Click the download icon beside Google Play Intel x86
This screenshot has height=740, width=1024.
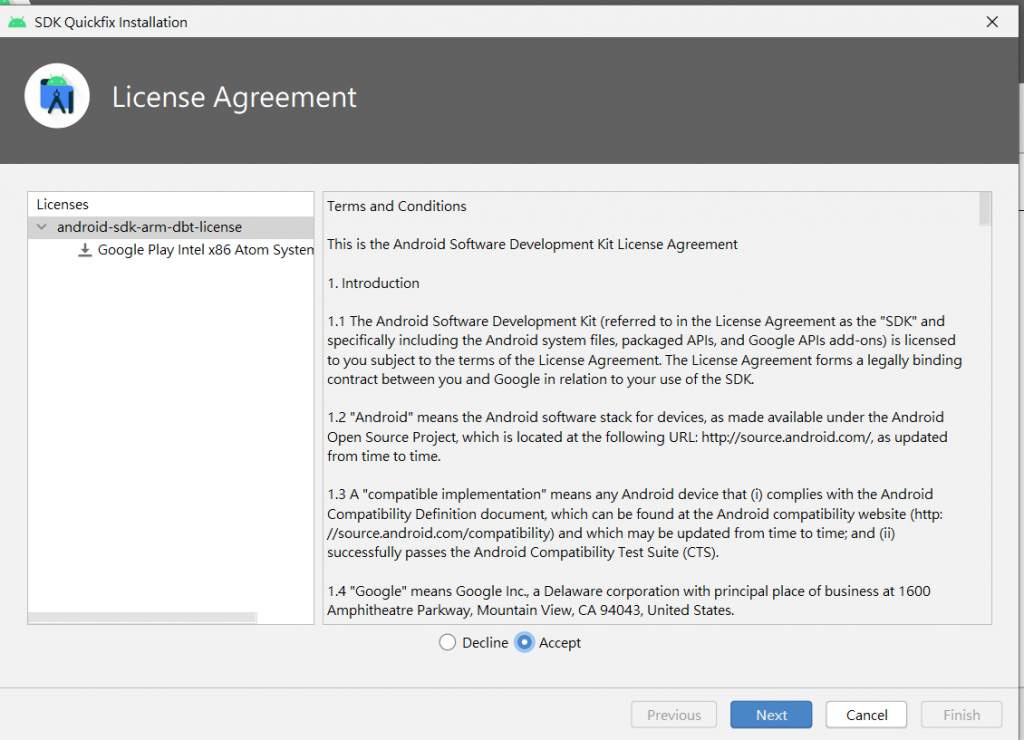point(85,250)
